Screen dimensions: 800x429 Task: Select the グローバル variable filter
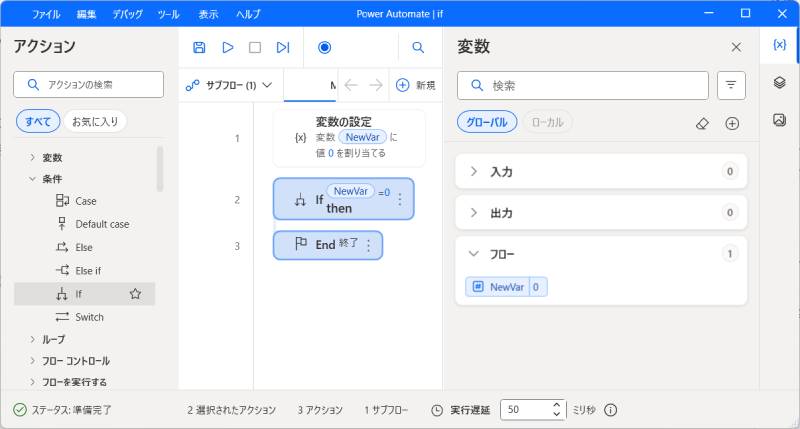[487, 122]
